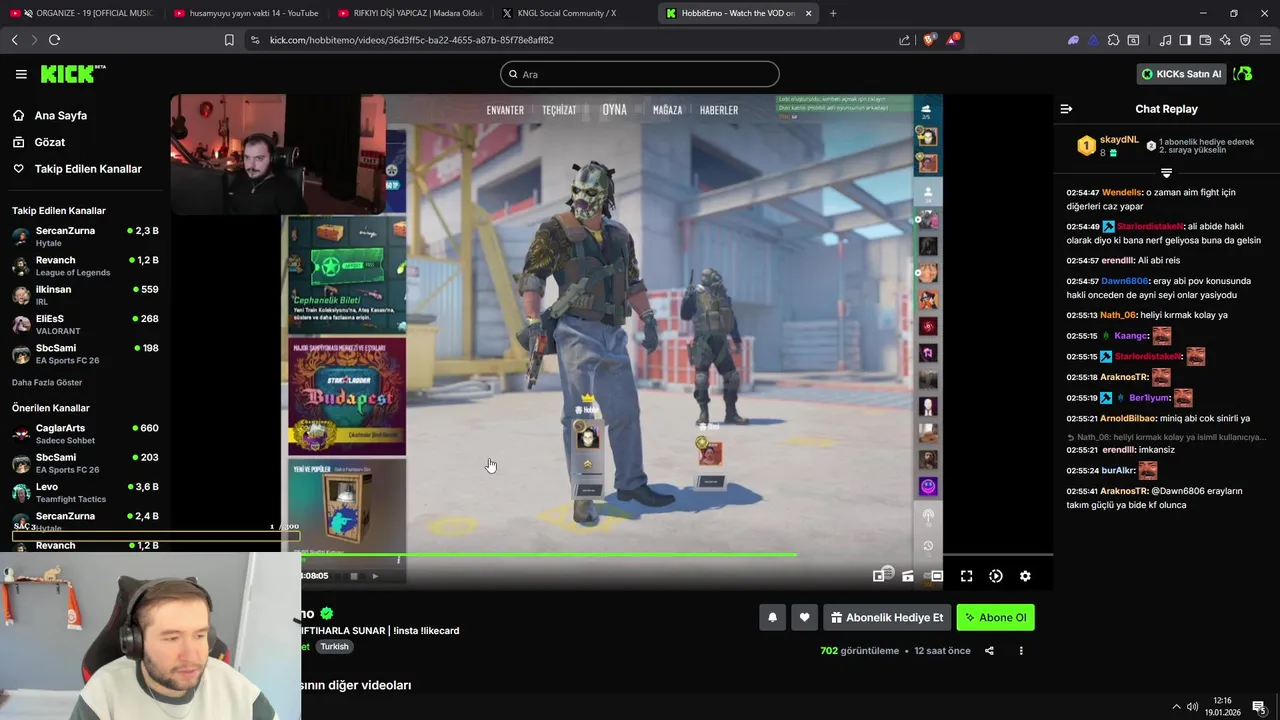Open CaglarArts Sadece Sohbet channel
Viewport: 1280px width, 720px height.
(x=85, y=434)
